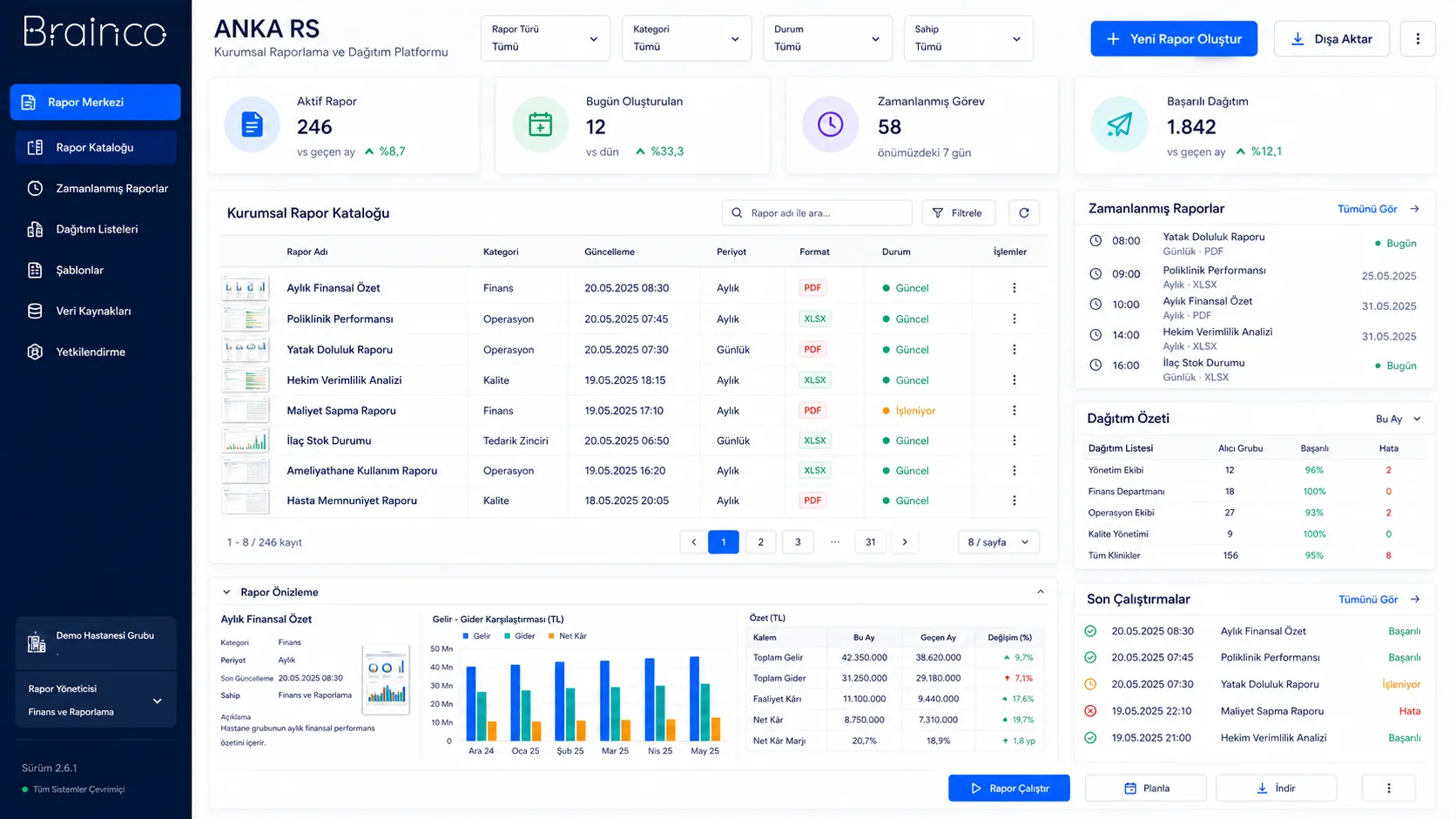The width and height of the screenshot is (1456, 819).
Task: Open the Rapor Türü dropdown
Action: click(545, 38)
